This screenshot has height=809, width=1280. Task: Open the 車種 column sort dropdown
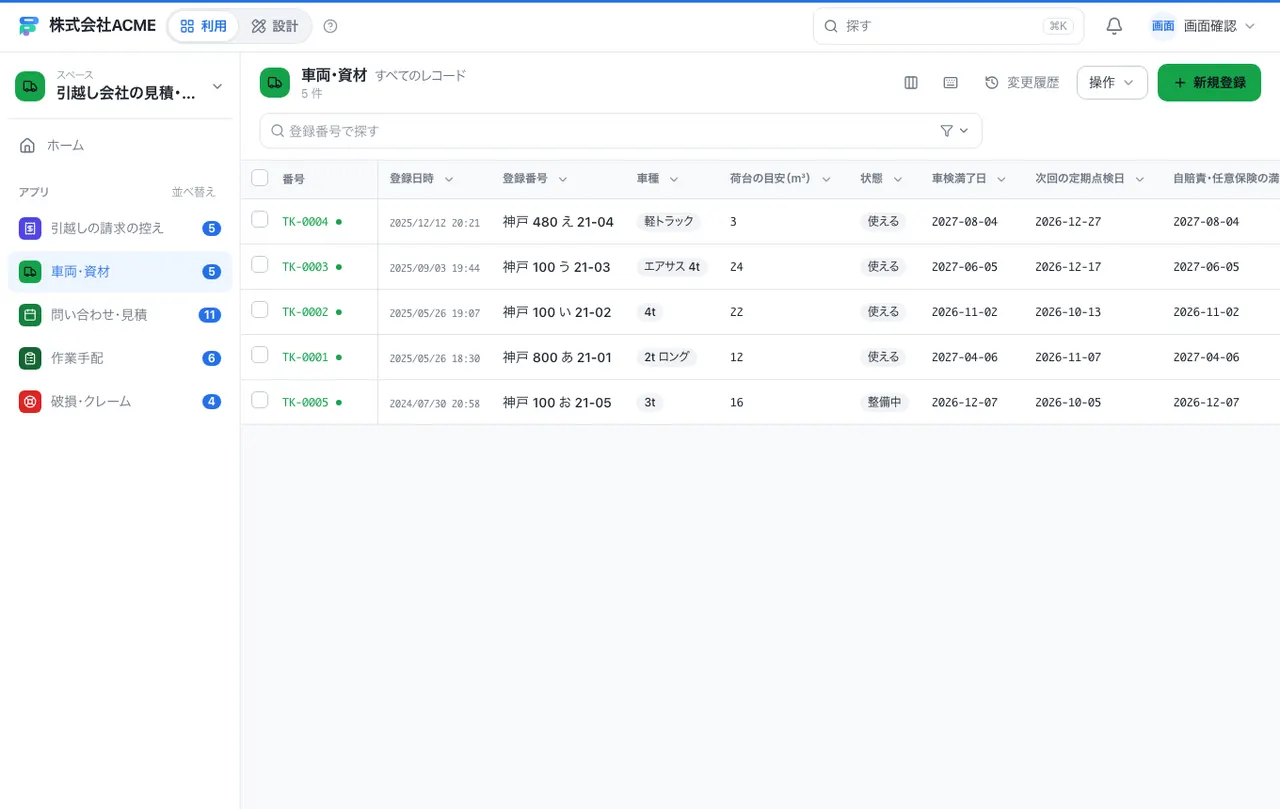[674, 179]
